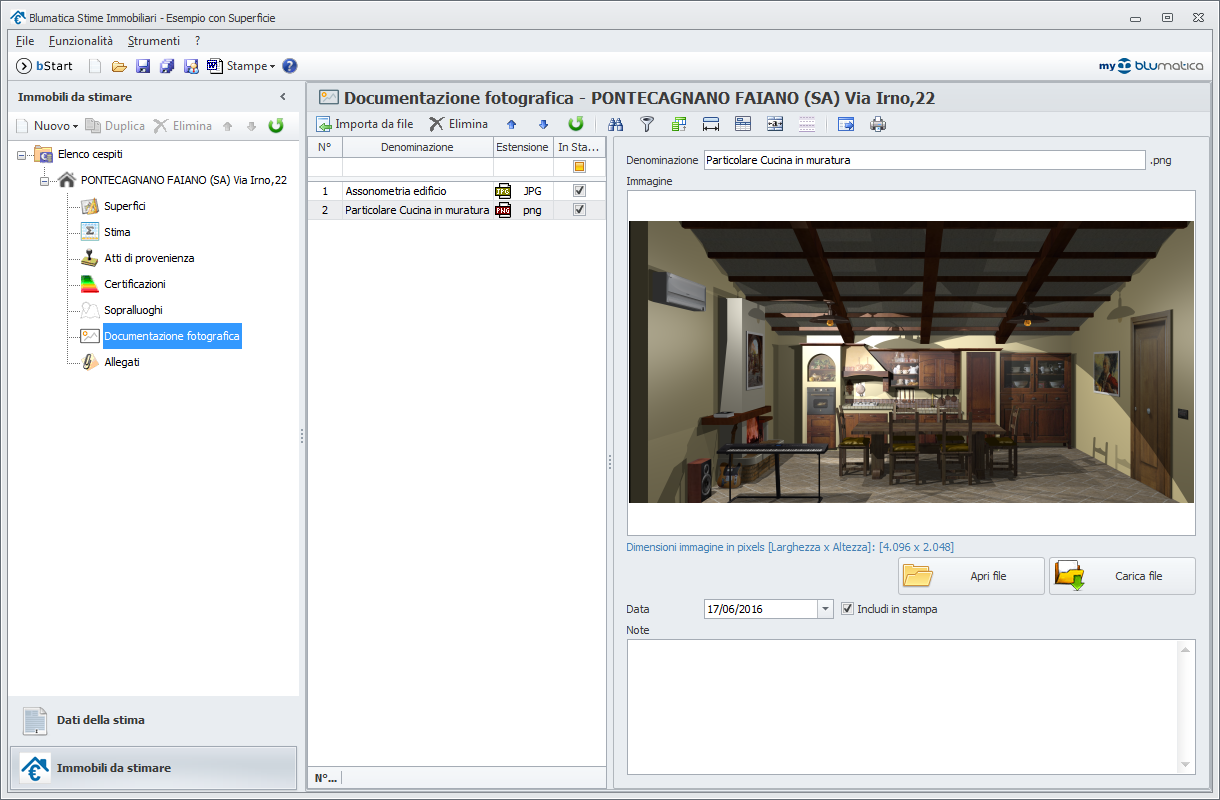Select Allegati in the tree
Image resolution: width=1220 pixels, height=800 pixels.
pos(122,362)
